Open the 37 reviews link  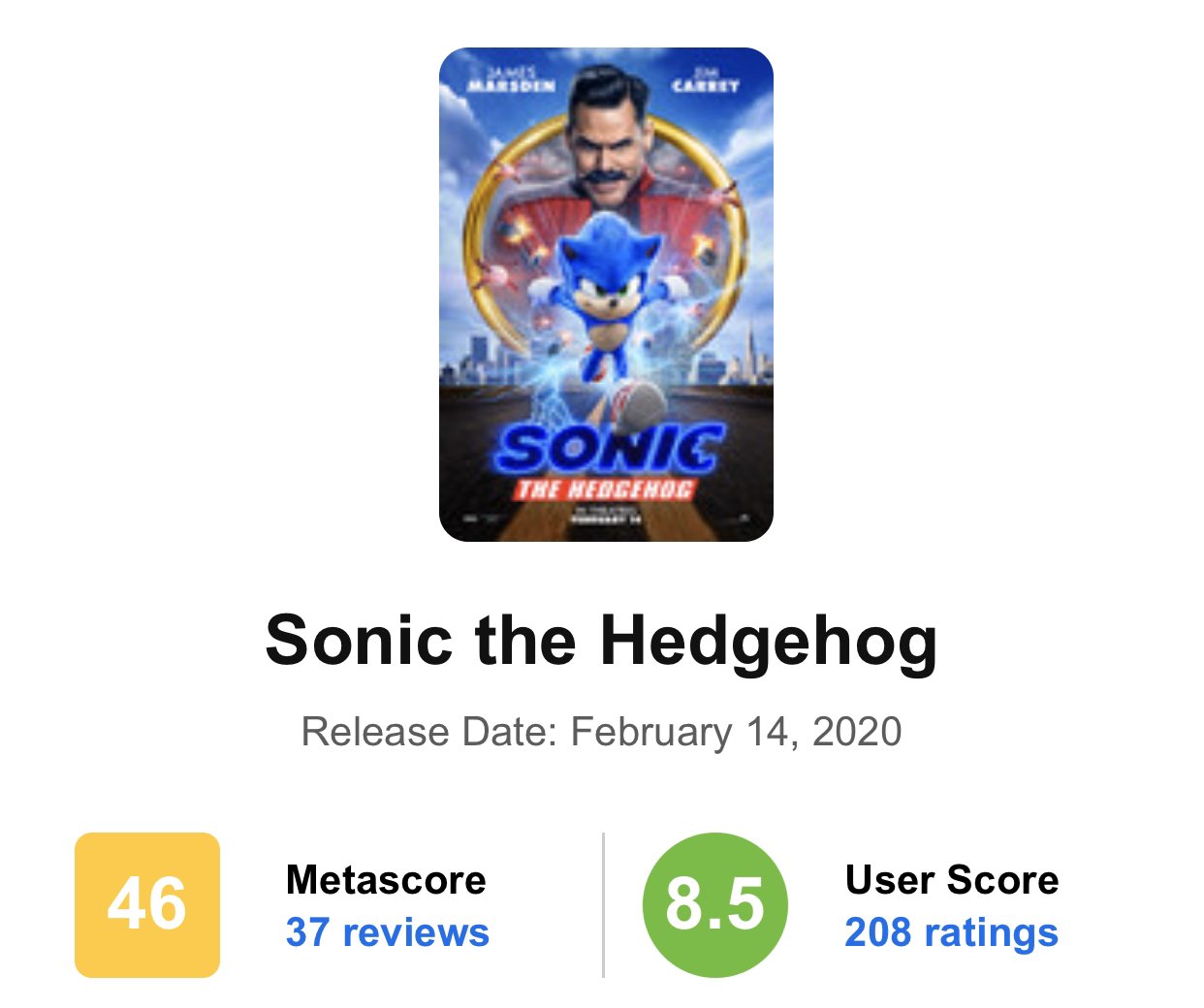coord(387,932)
